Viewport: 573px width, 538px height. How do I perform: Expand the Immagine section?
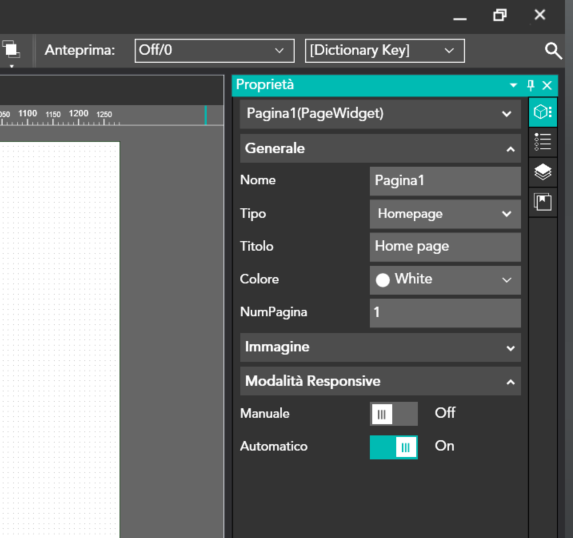(380, 347)
